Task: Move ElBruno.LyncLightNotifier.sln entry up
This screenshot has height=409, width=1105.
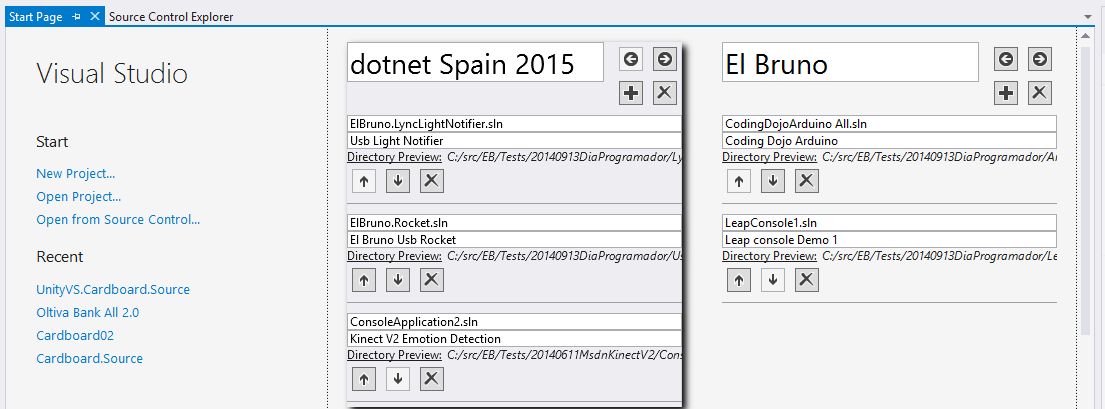Action: click(364, 181)
